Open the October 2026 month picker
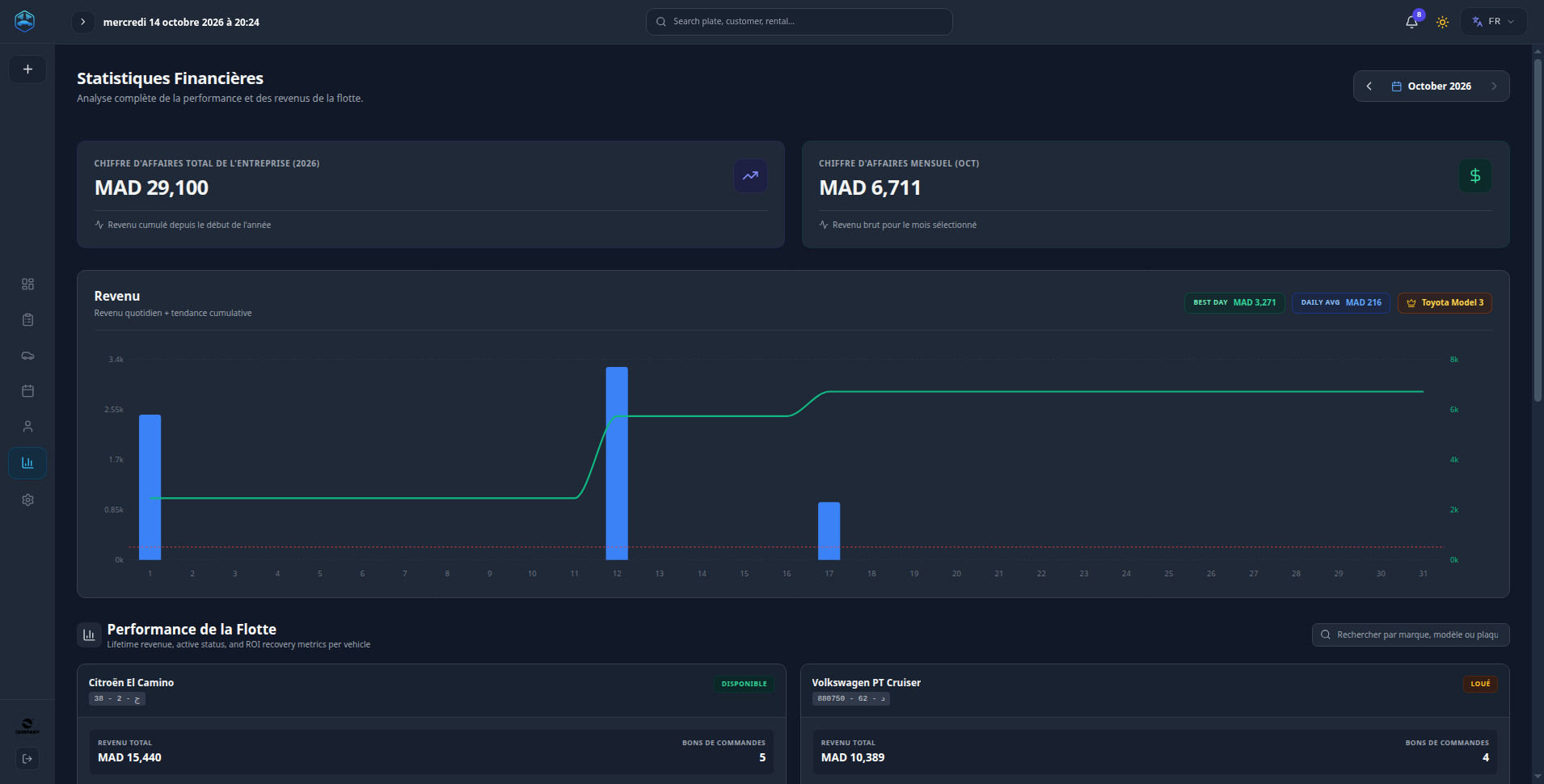Viewport: 1544px width, 784px height. point(1432,86)
